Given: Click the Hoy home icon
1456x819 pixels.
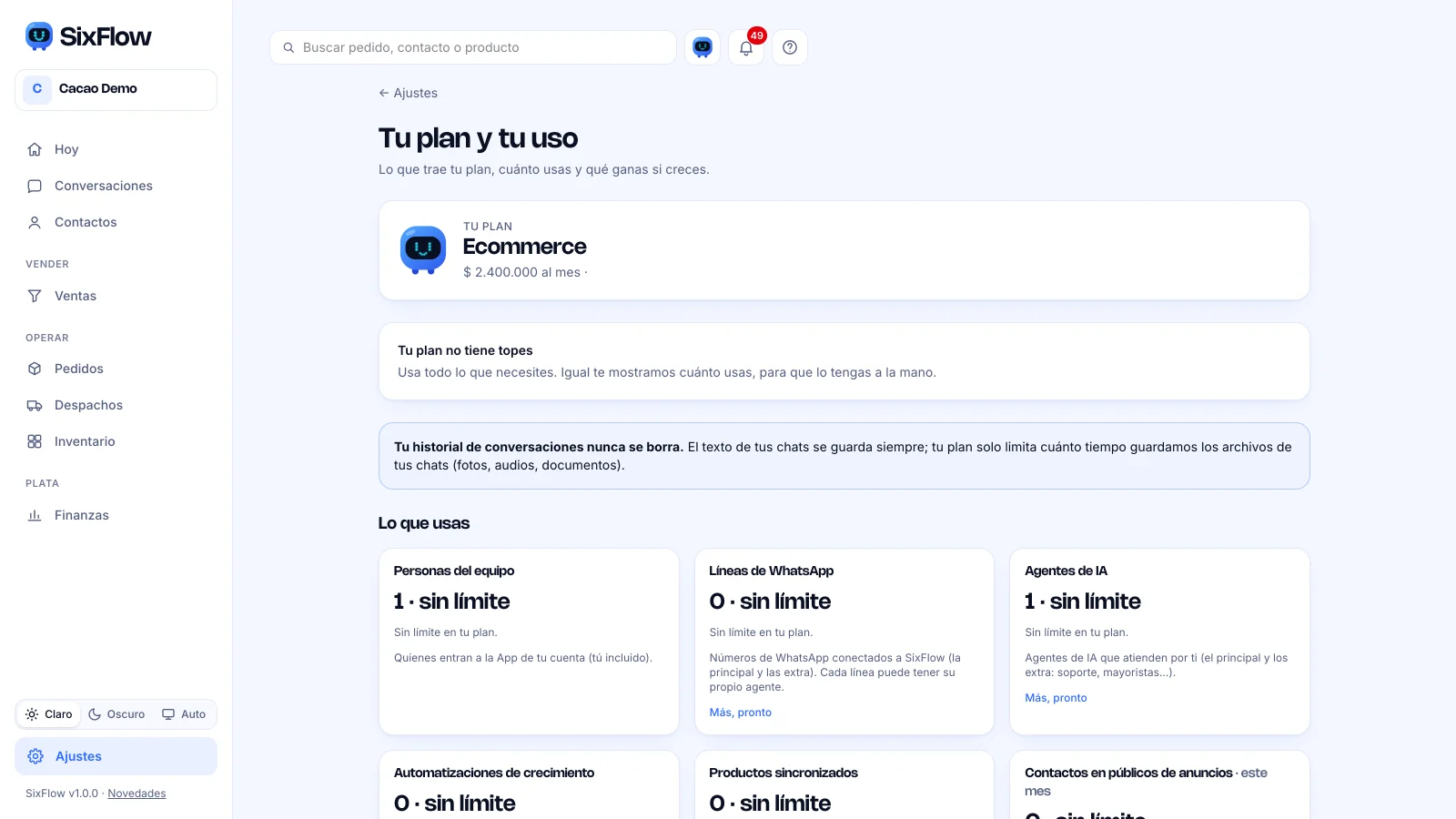Looking at the screenshot, I should tap(35, 149).
